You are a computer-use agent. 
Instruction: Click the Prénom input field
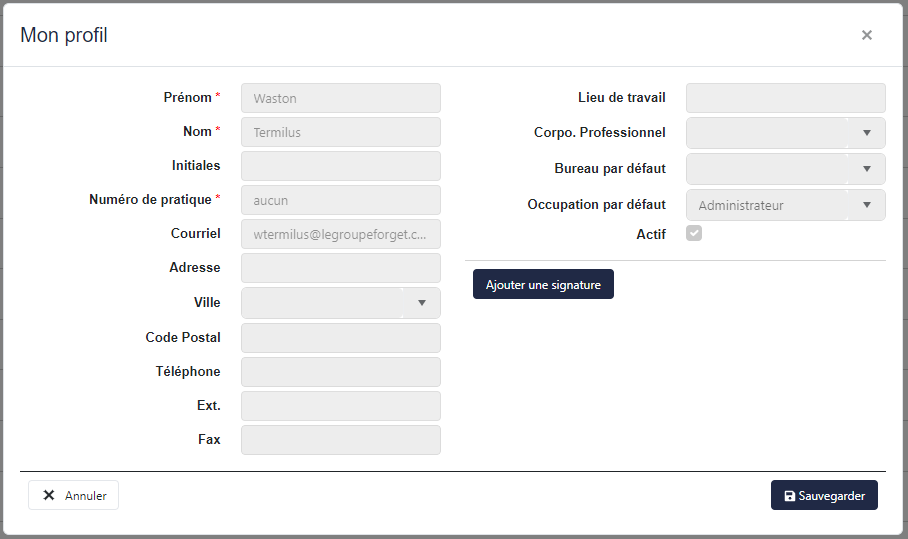340,98
